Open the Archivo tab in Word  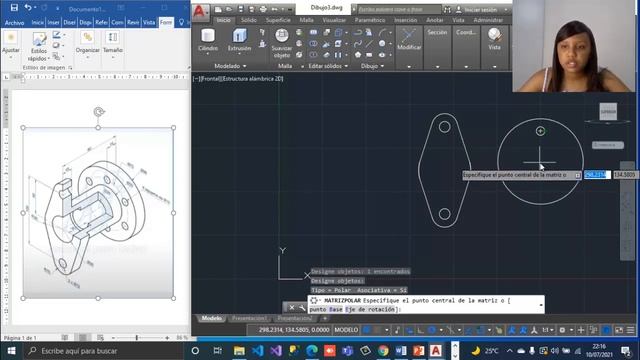(14, 22)
